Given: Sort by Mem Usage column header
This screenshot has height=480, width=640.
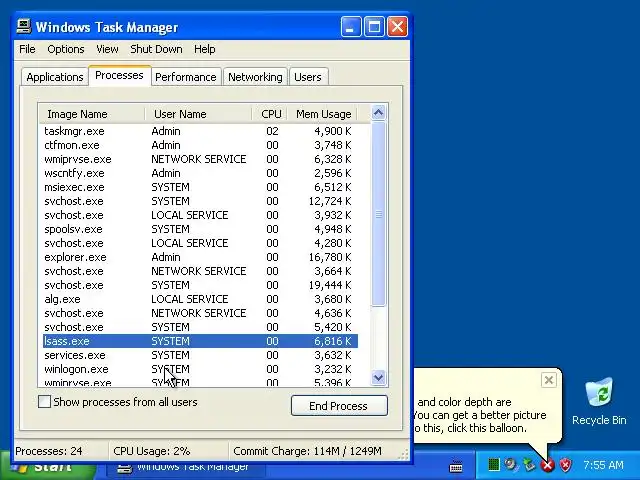Looking at the screenshot, I should coord(322,114).
